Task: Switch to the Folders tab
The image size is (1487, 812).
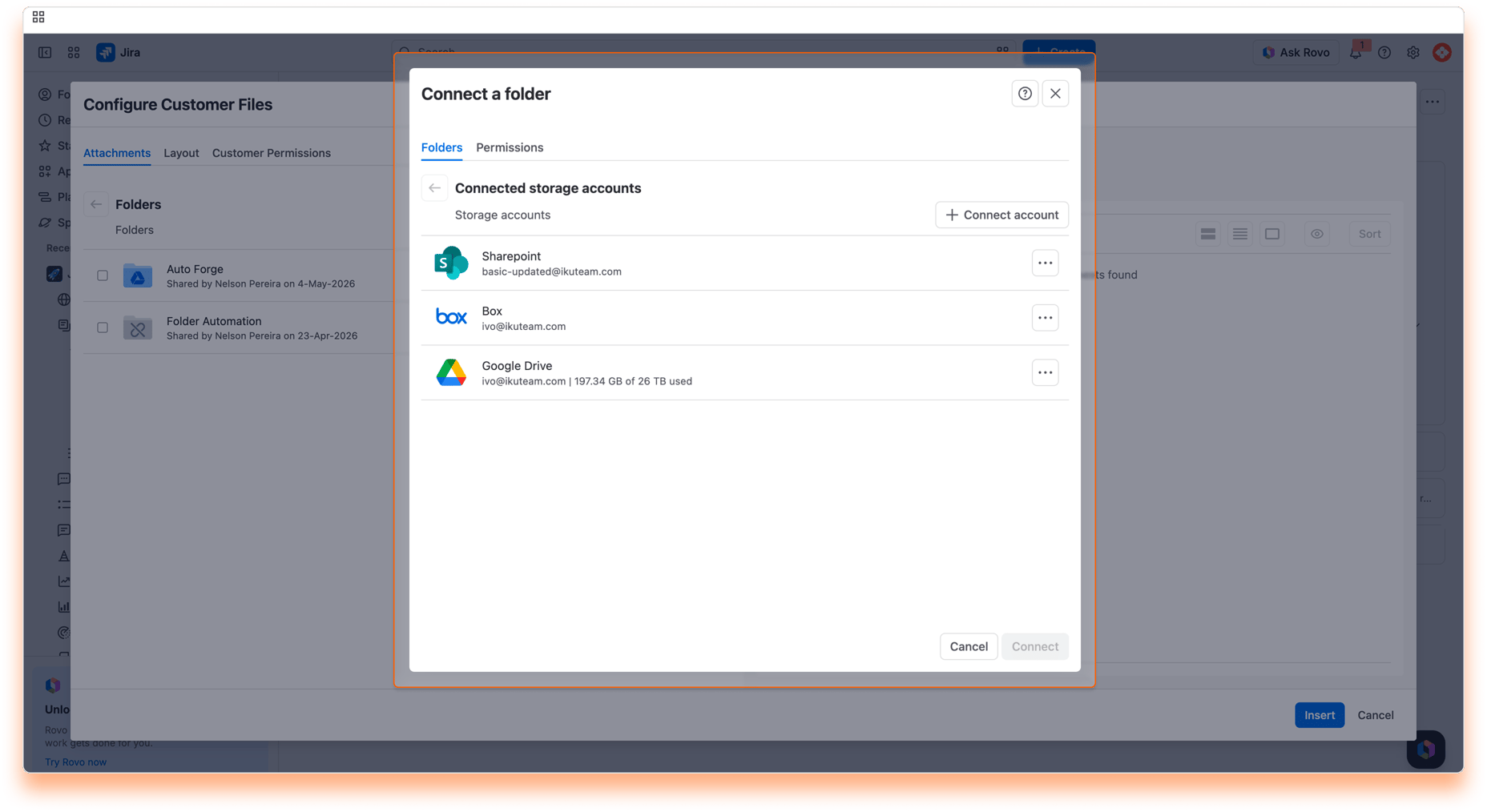Action: click(x=441, y=147)
